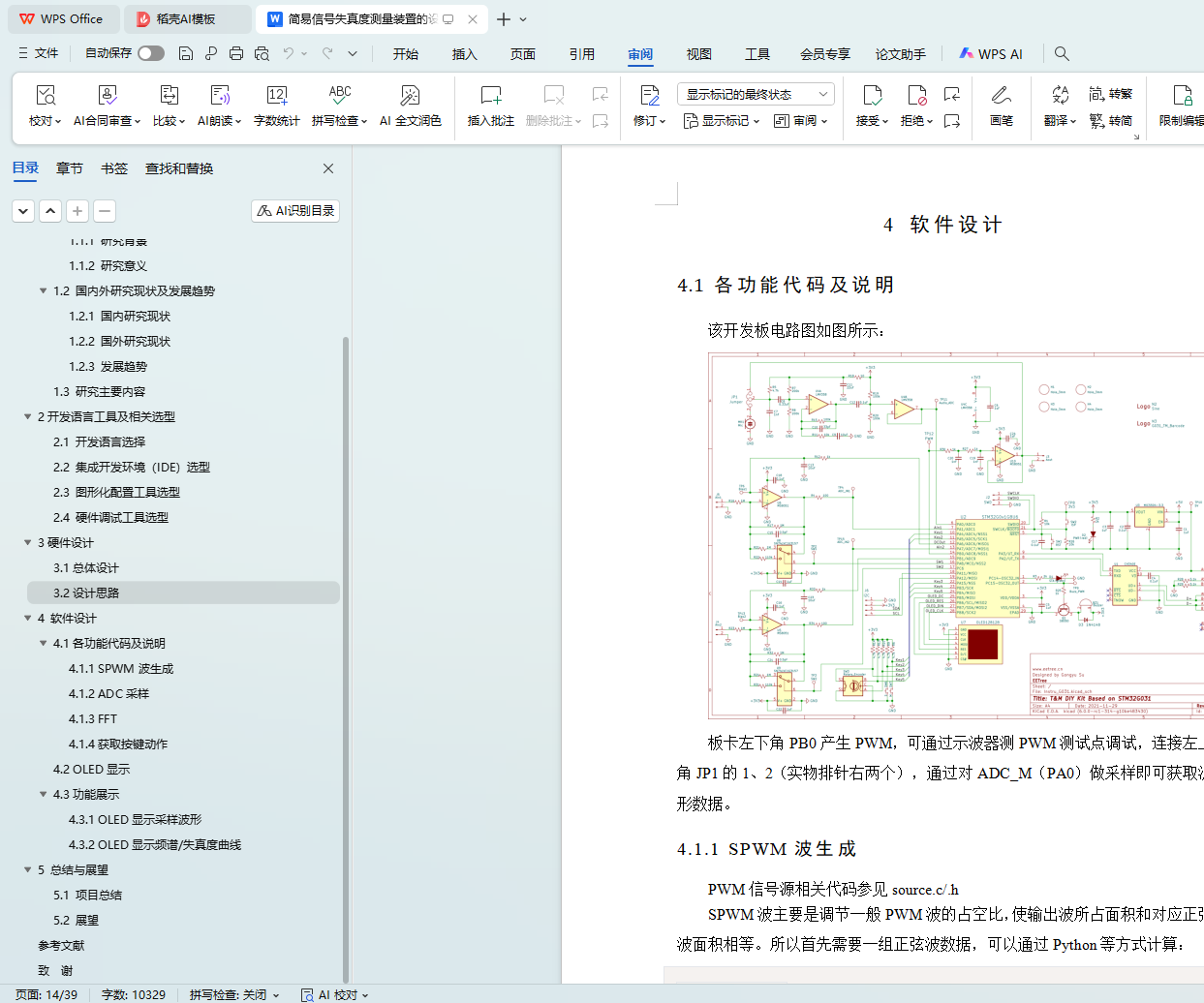
Task: Open the 显示标记的最终状态 dropdown
Action: [x=756, y=94]
